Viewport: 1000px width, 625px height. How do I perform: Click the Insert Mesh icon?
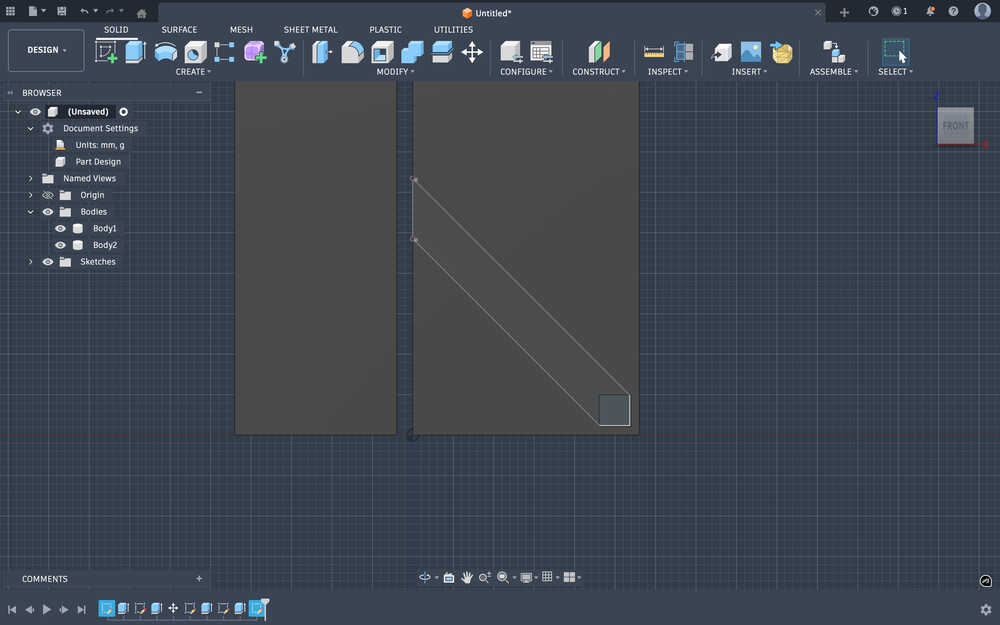[781, 52]
